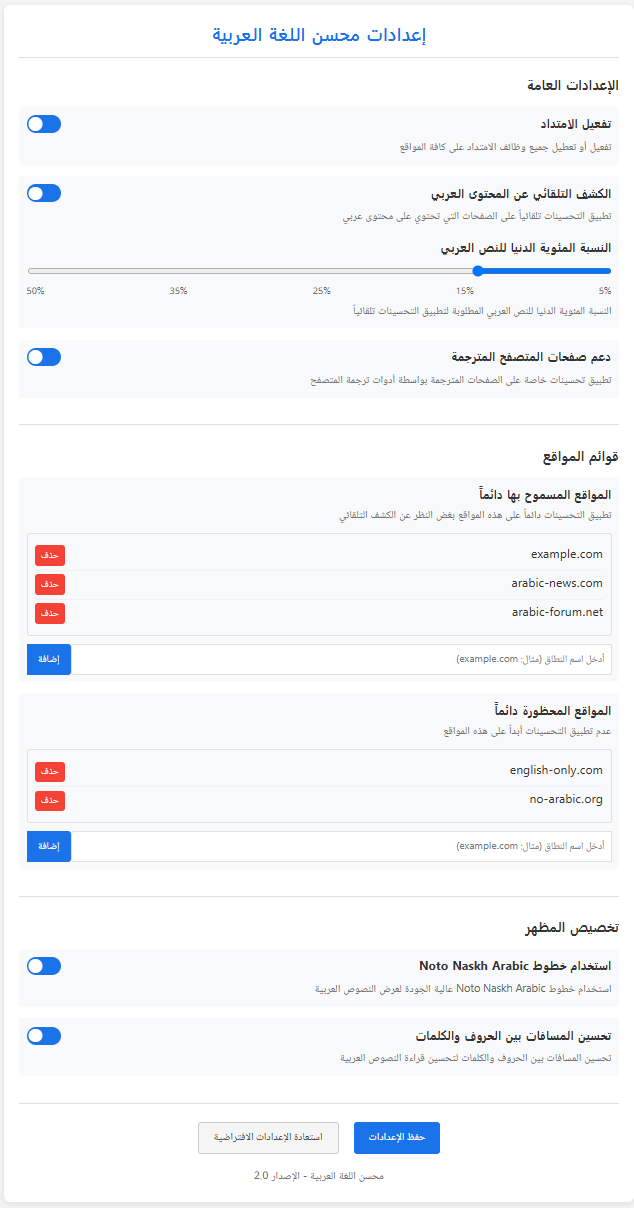
Task: Enable دعم صفحات المتصفح المترجمة toggle
Action: click(44, 357)
